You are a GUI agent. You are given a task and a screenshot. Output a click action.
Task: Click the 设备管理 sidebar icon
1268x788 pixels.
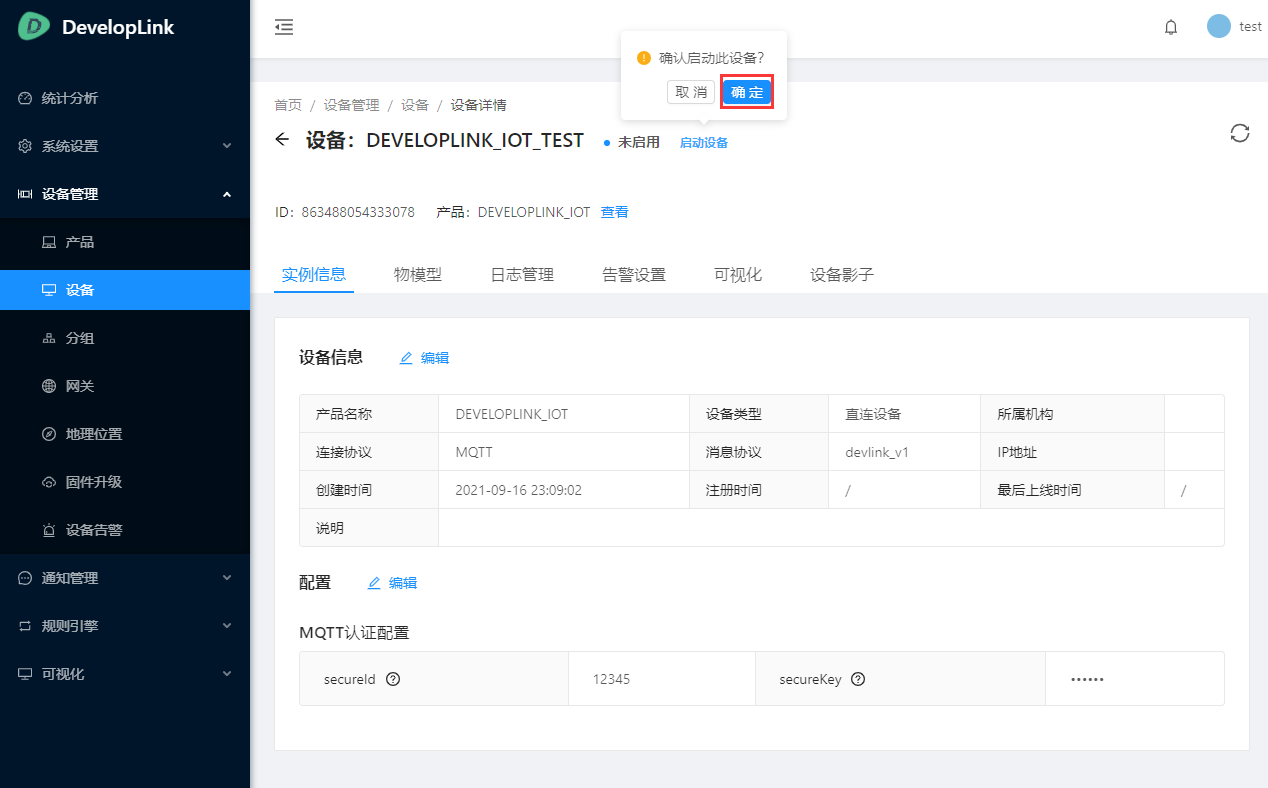pyautogui.click(x=25, y=194)
